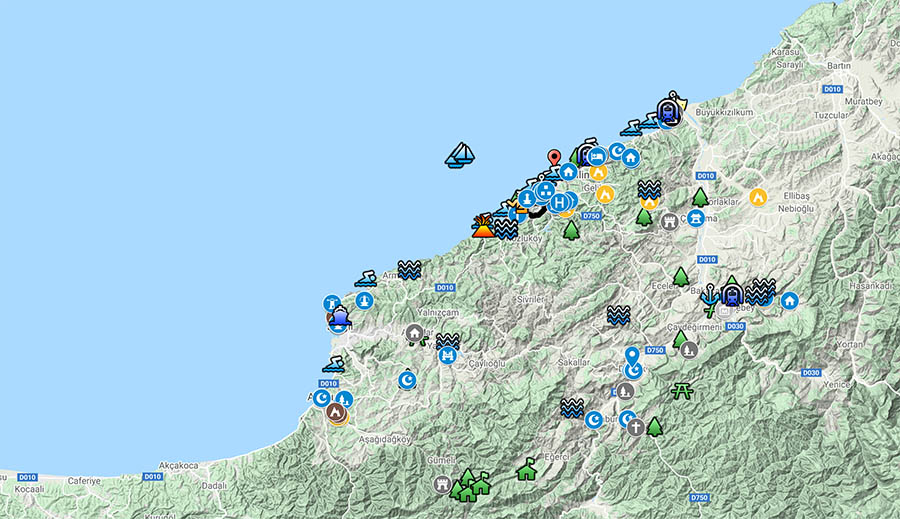Image resolution: width=900 pixels, height=519 pixels.
Task: Open the ship marker on the west coast
Action: click(340, 320)
